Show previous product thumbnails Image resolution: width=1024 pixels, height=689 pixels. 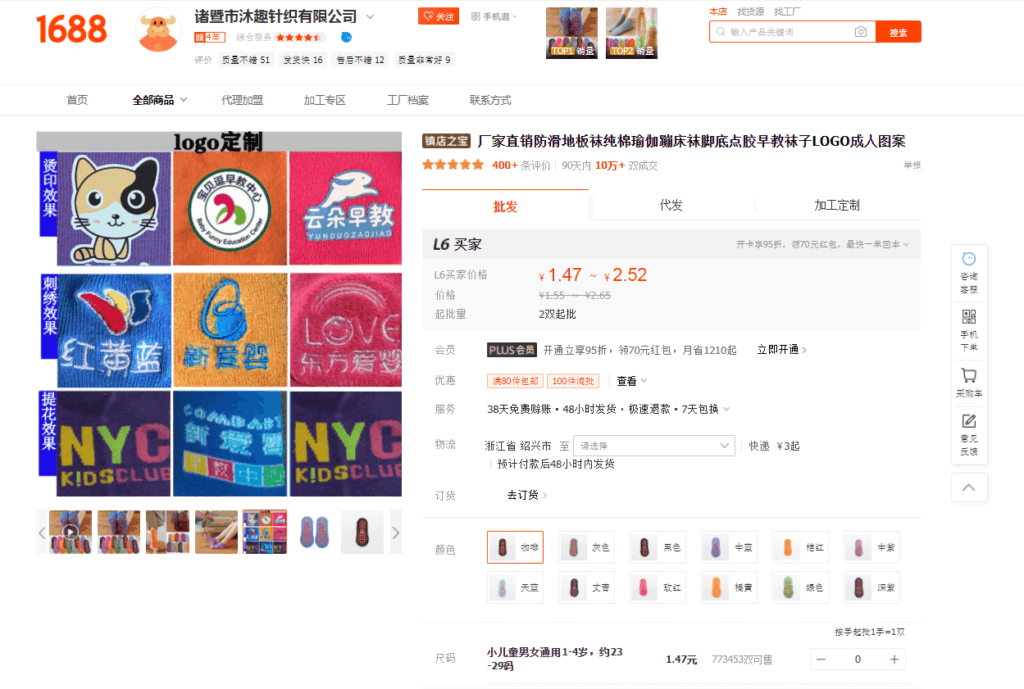[x=42, y=533]
